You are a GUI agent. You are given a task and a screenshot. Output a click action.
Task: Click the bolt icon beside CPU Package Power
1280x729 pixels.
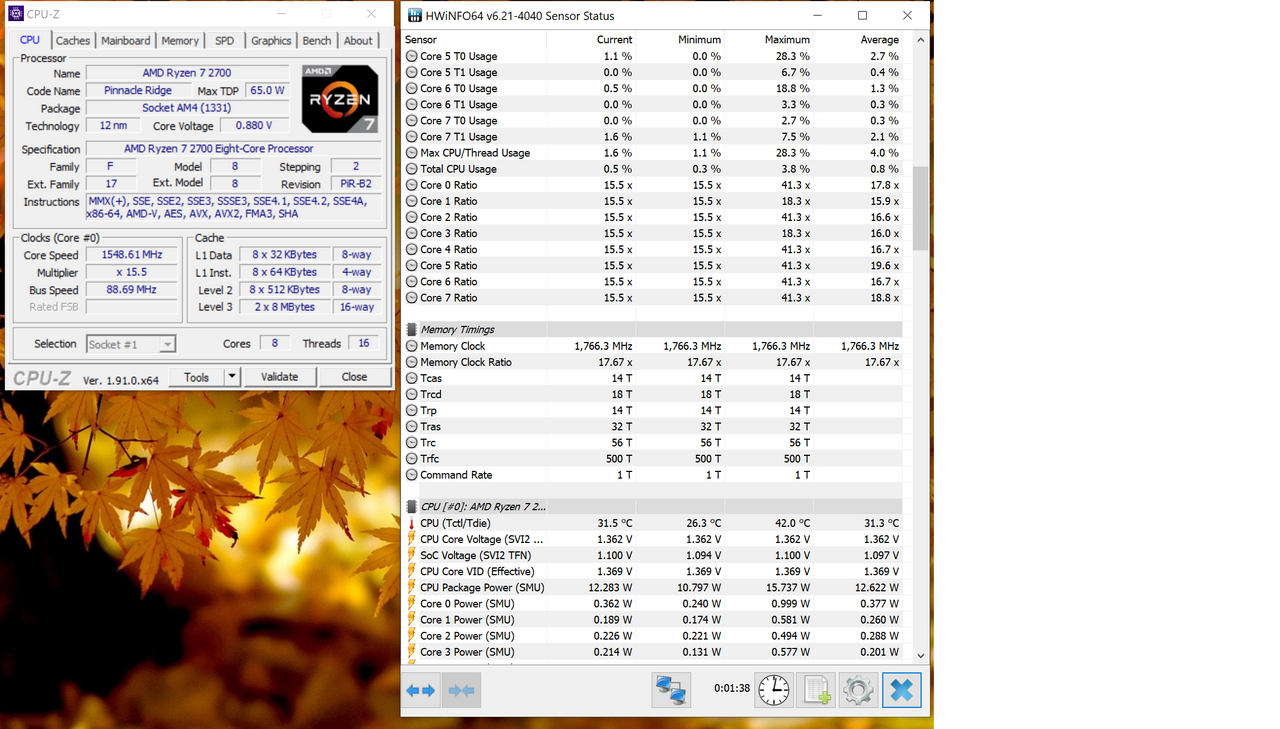point(411,587)
